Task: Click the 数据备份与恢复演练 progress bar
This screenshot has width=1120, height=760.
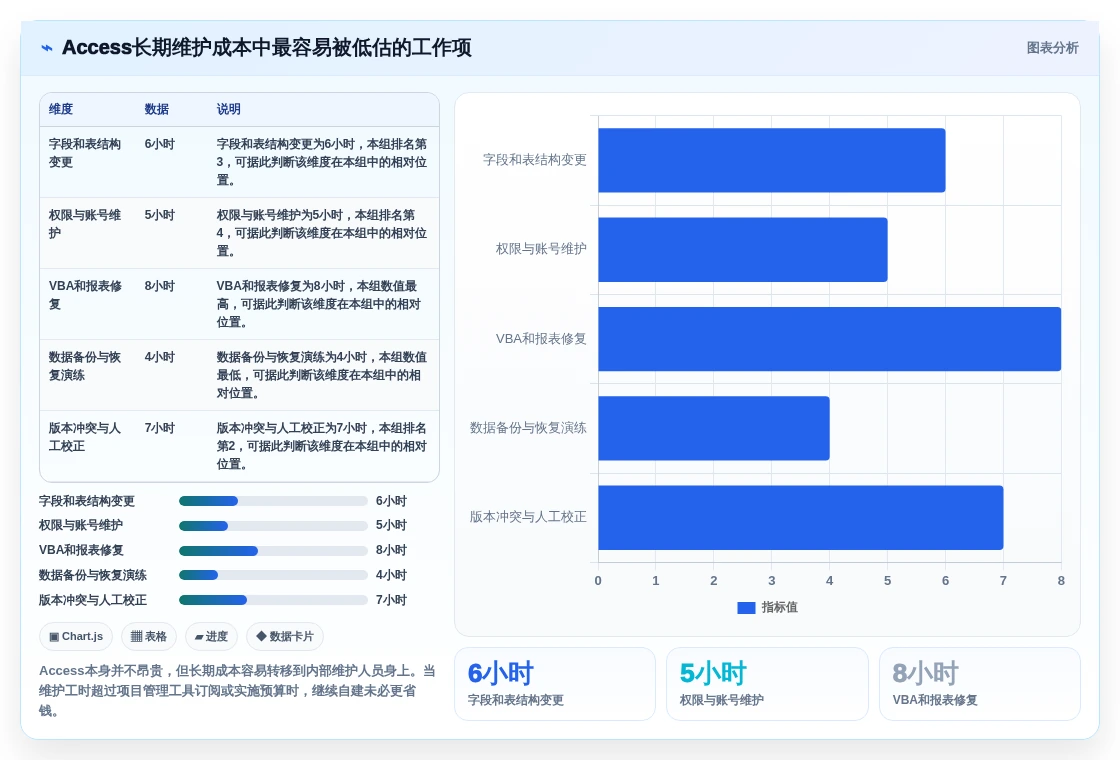Action: 273,576
